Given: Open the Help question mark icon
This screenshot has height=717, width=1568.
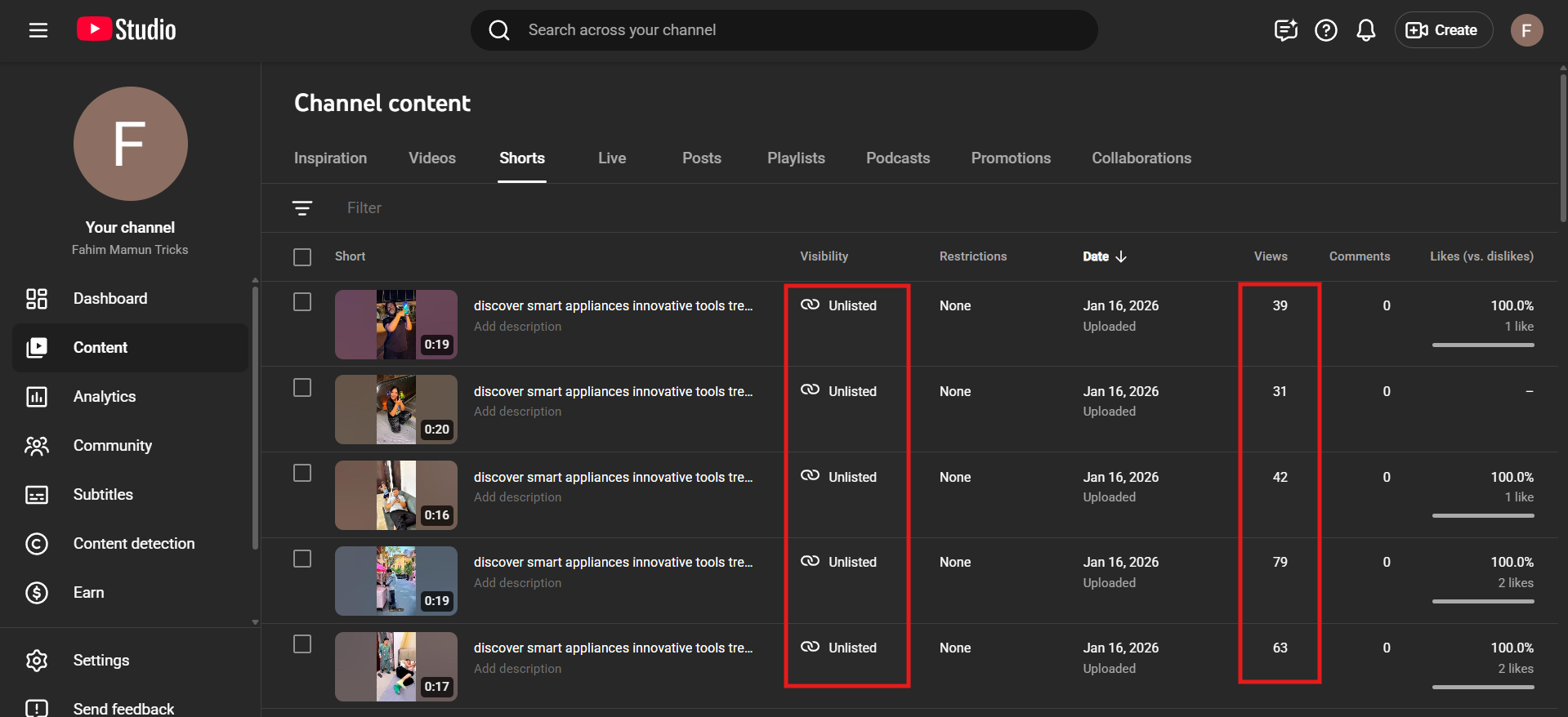Looking at the screenshot, I should coord(1325,30).
